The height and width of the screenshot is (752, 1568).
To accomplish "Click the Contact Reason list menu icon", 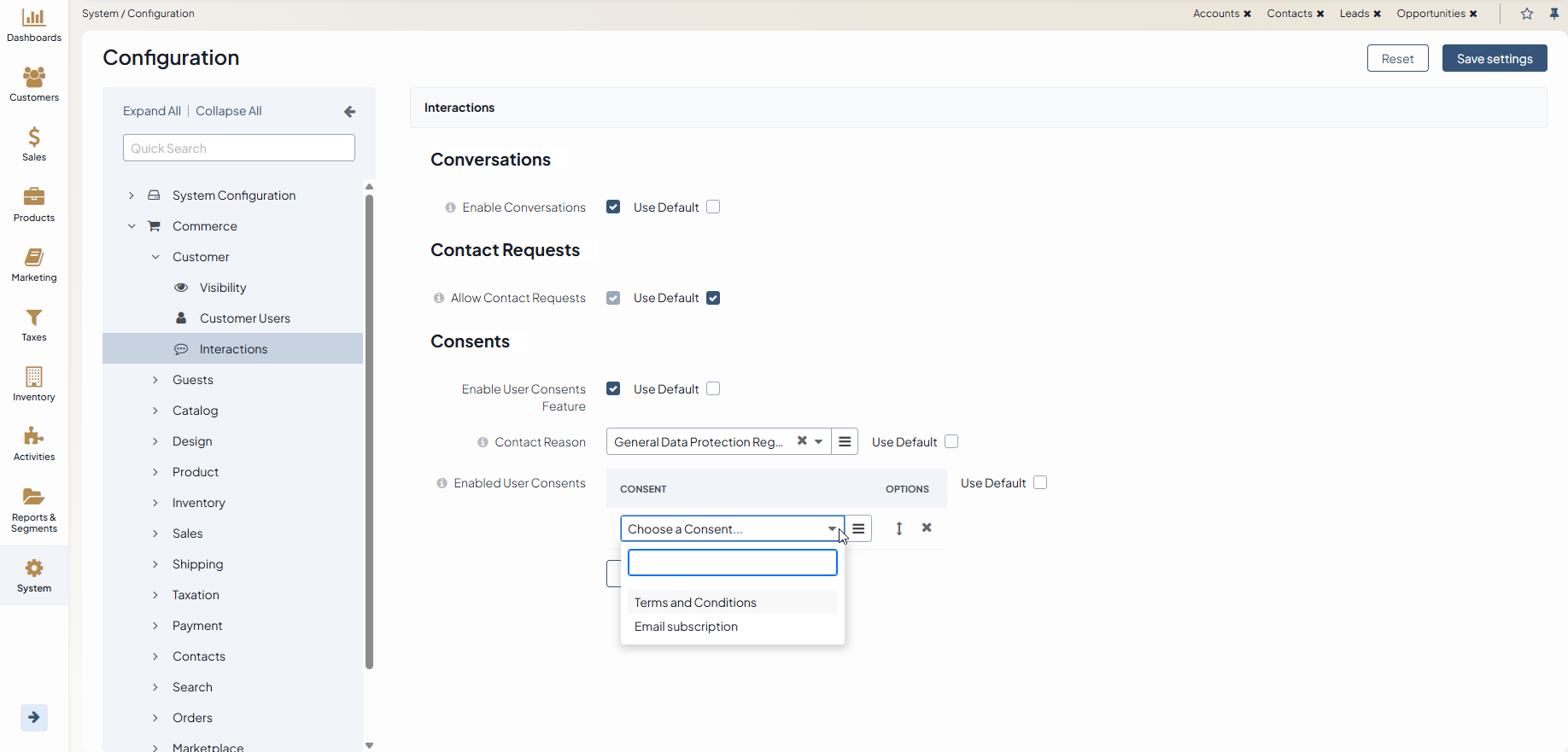I will coord(845,442).
